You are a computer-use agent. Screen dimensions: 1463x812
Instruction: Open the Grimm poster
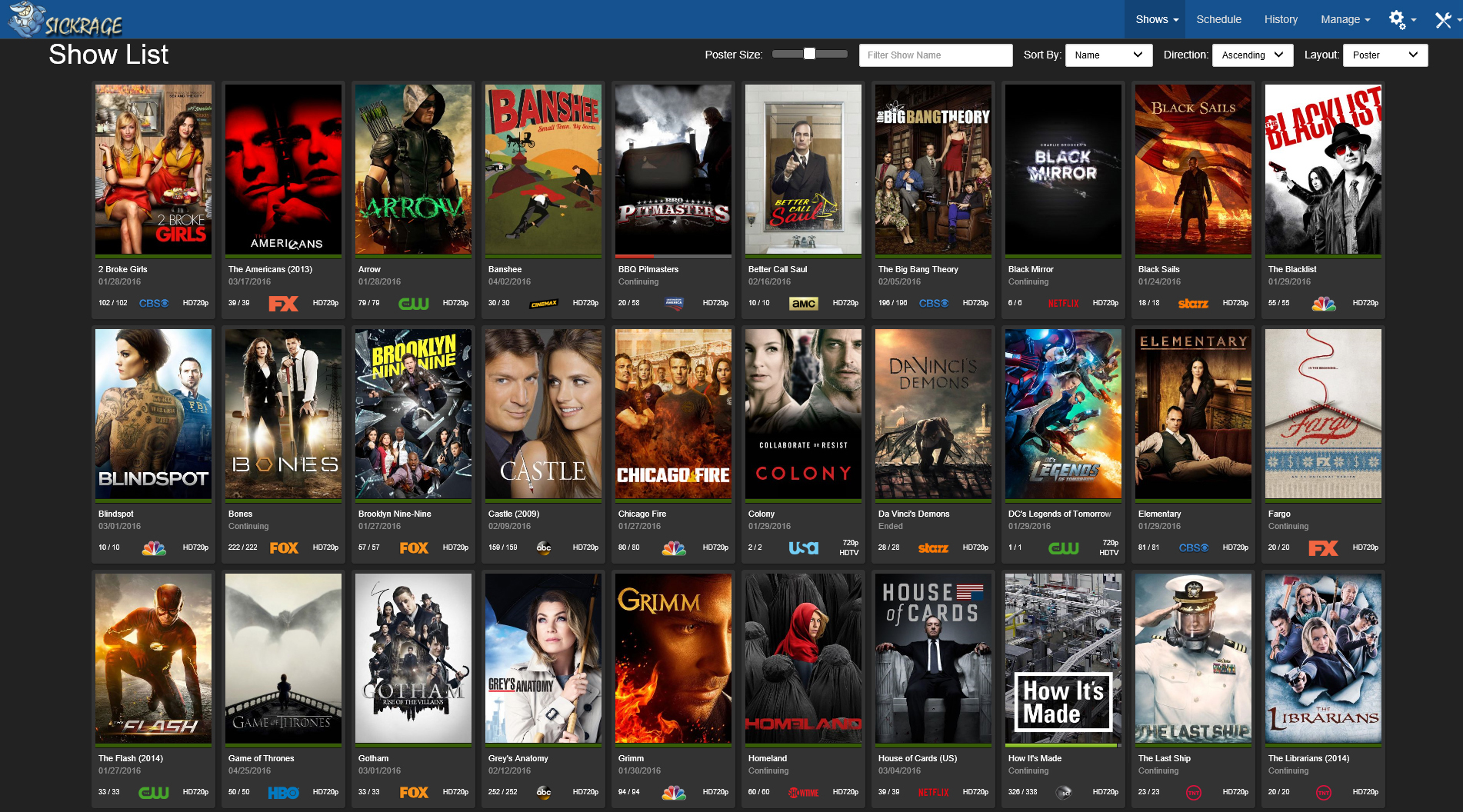click(673, 658)
